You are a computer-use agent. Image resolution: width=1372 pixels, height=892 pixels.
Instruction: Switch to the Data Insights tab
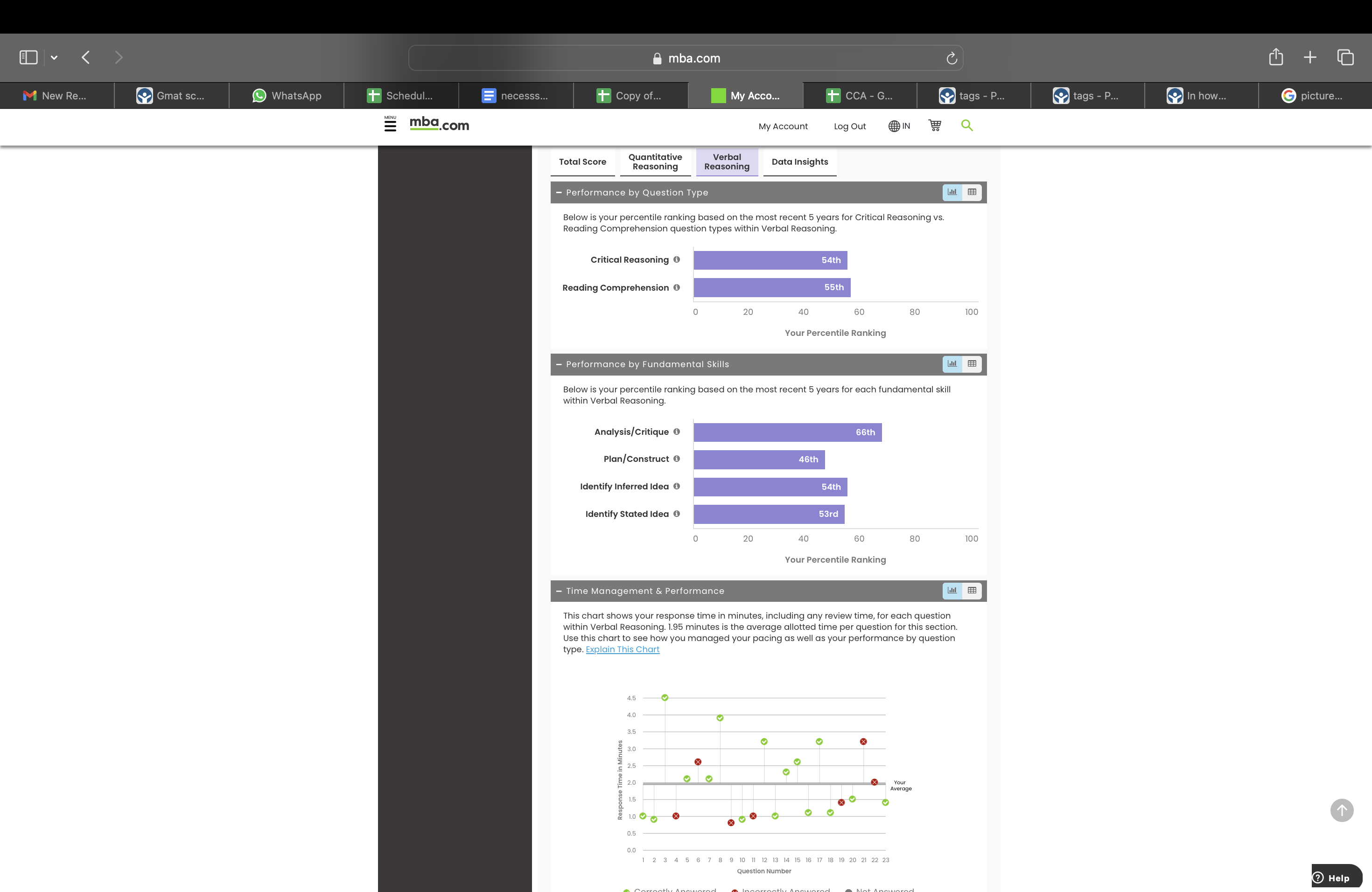coord(799,162)
